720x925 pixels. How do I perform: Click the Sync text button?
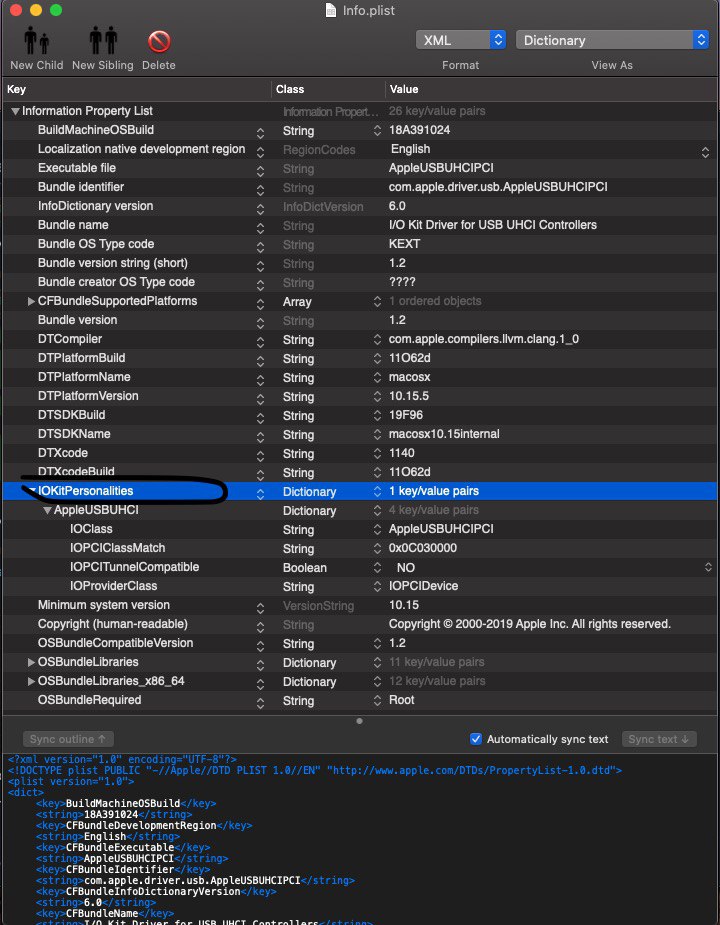pos(659,739)
